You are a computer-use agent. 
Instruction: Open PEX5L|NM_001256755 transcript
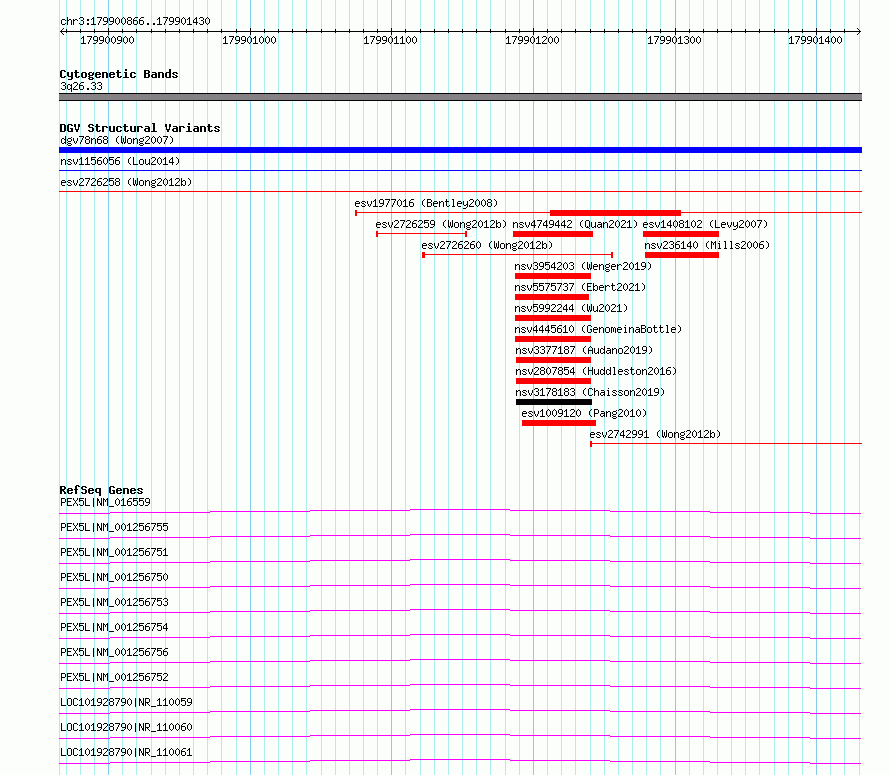[x=114, y=527]
